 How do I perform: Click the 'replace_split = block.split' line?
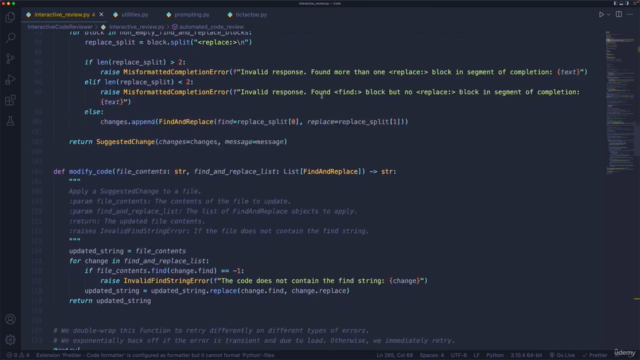pos(168,42)
